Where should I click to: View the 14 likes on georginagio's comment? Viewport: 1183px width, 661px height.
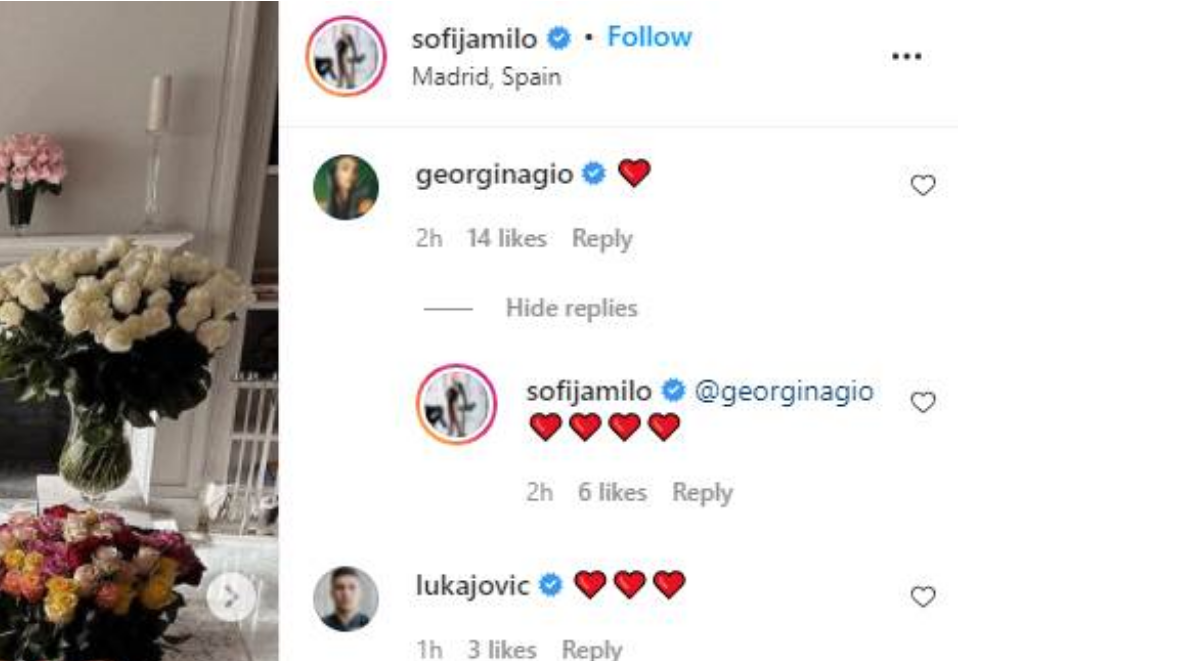pos(507,239)
